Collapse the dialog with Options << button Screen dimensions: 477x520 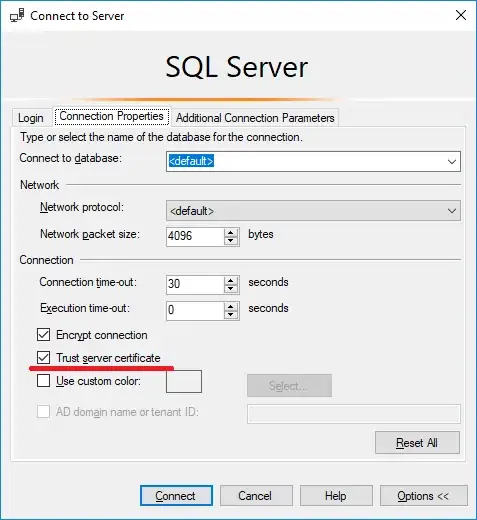pos(423,496)
